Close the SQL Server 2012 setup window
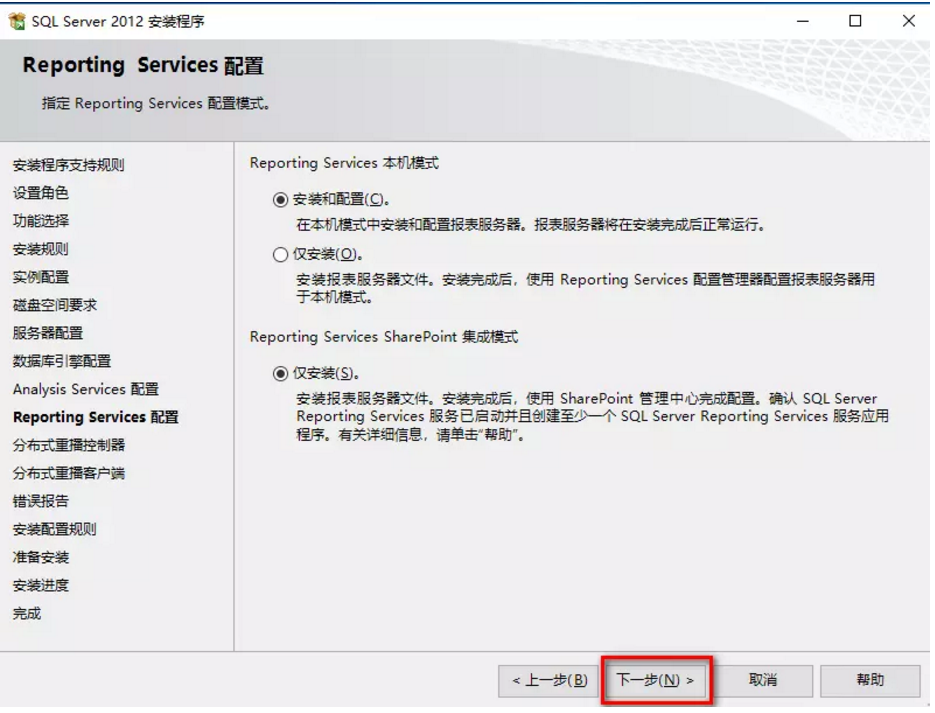The width and height of the screenshot is (935, 713). 908,21
